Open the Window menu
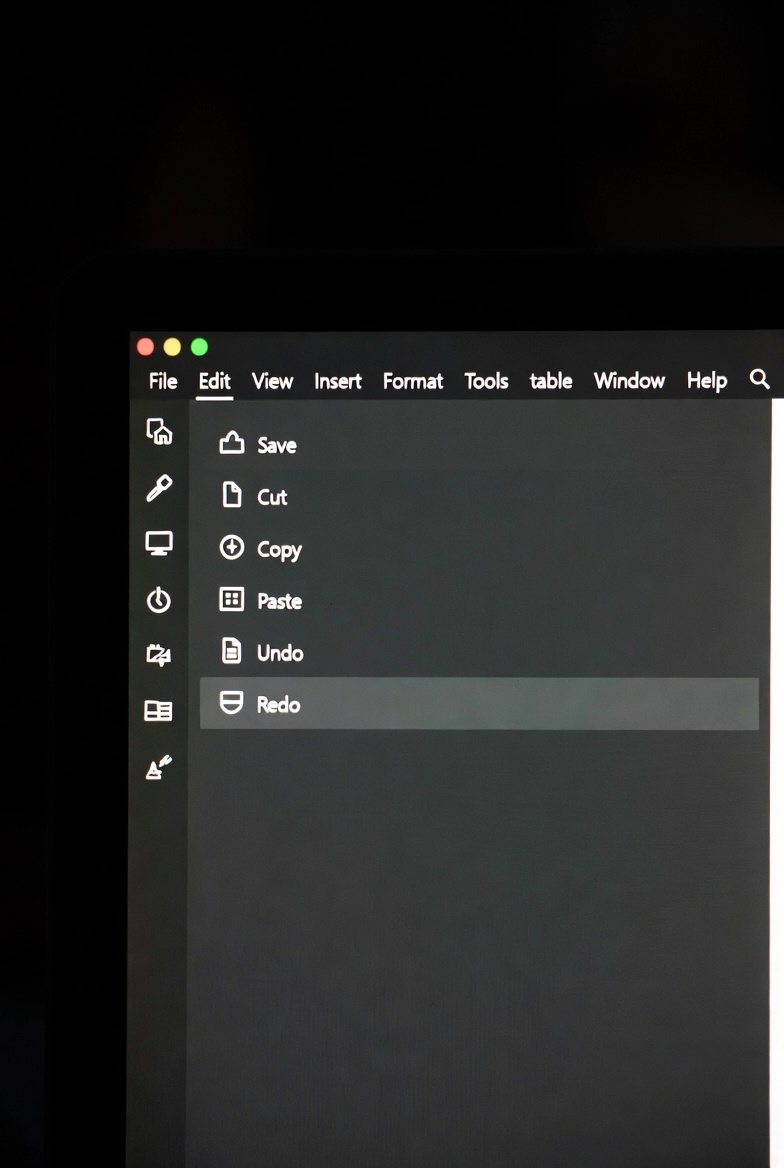784x1168 pixels. click(x=629, y=381)
